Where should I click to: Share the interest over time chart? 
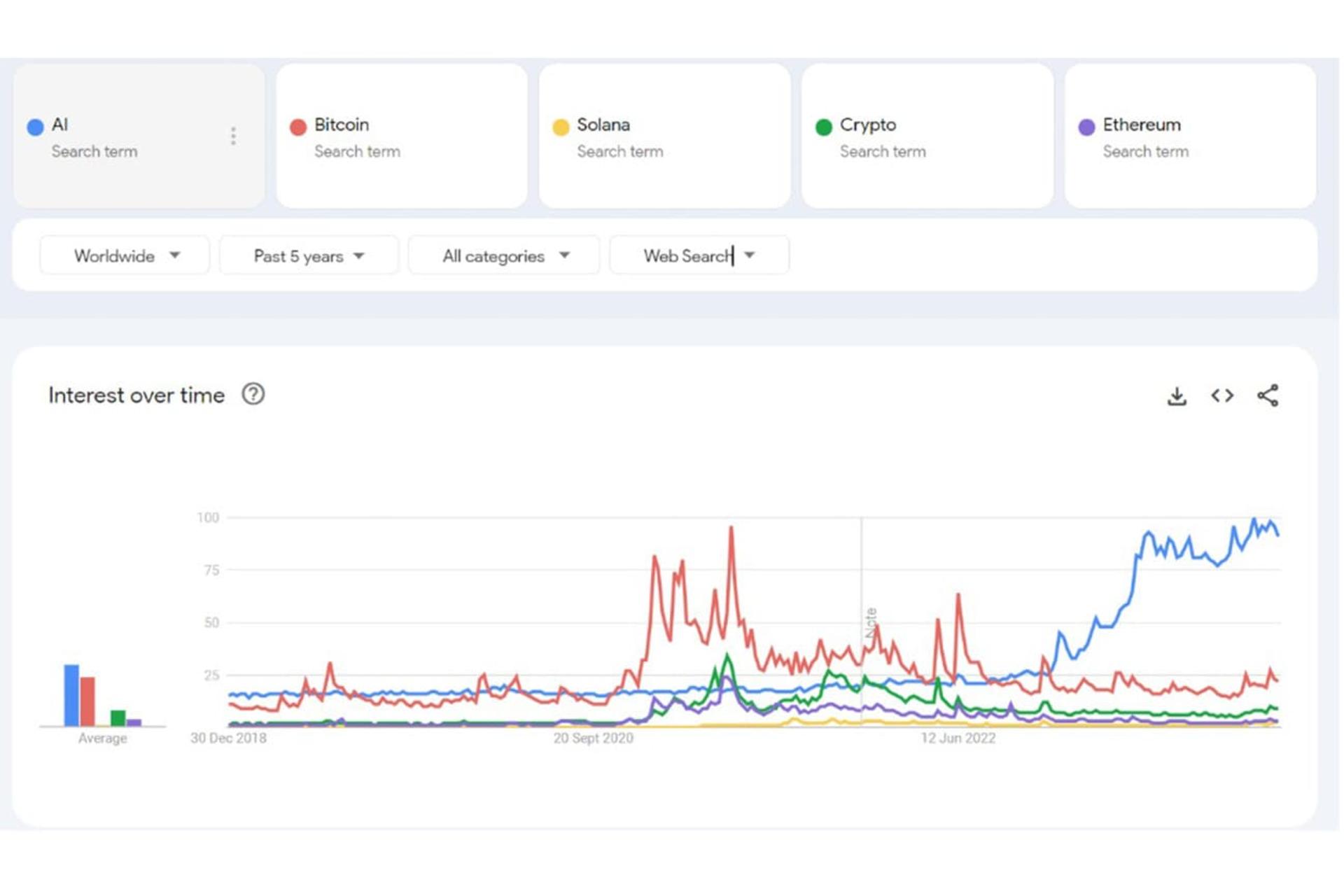coord(1268,395)
